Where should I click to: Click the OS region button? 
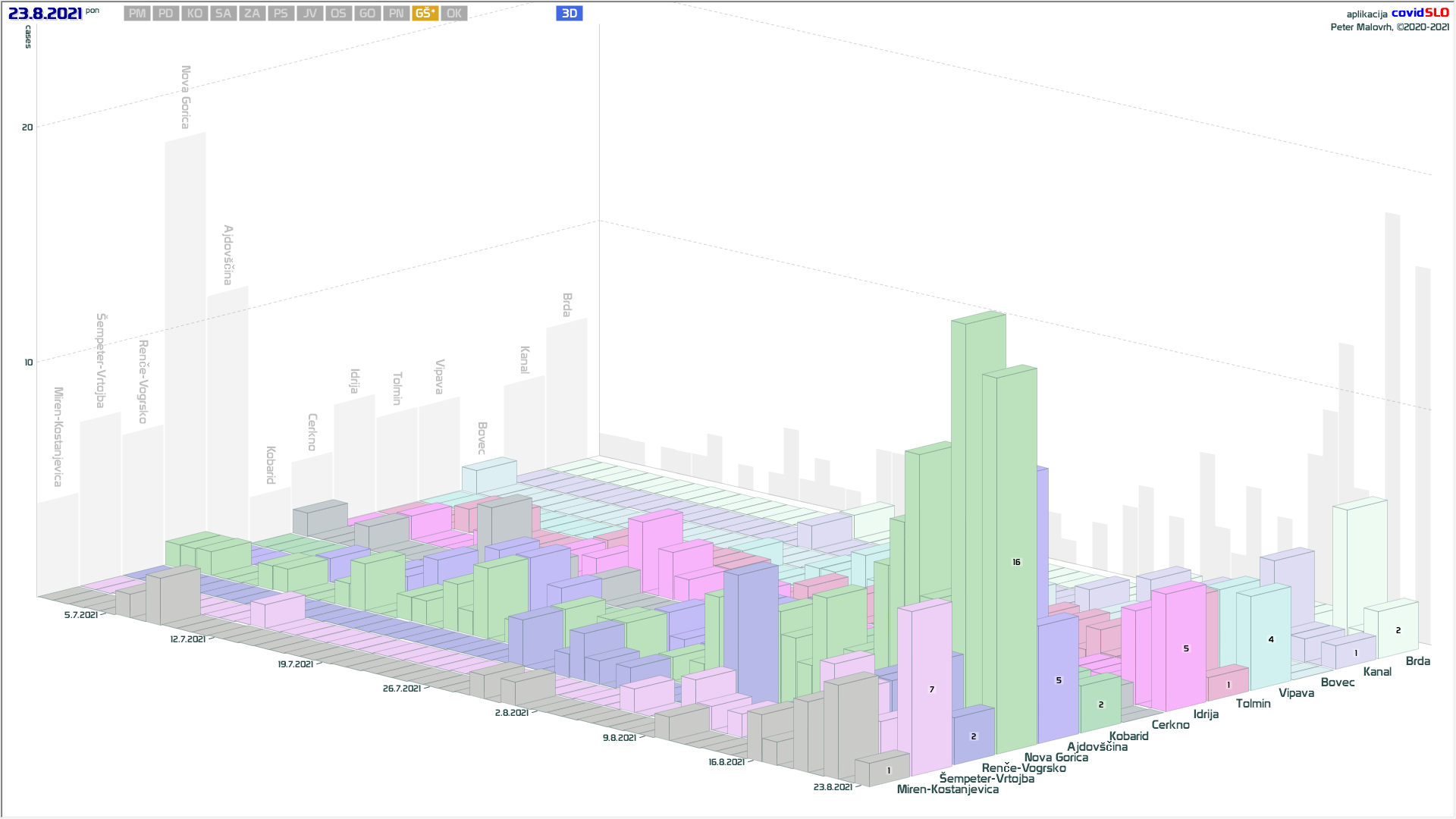pyautogui.click(x=339, y=14)
